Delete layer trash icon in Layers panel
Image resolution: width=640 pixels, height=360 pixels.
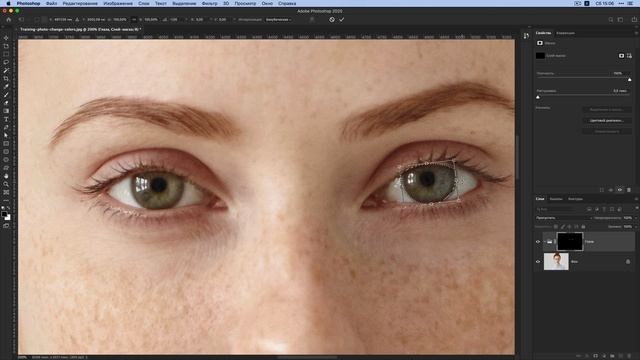coord(629,356)
